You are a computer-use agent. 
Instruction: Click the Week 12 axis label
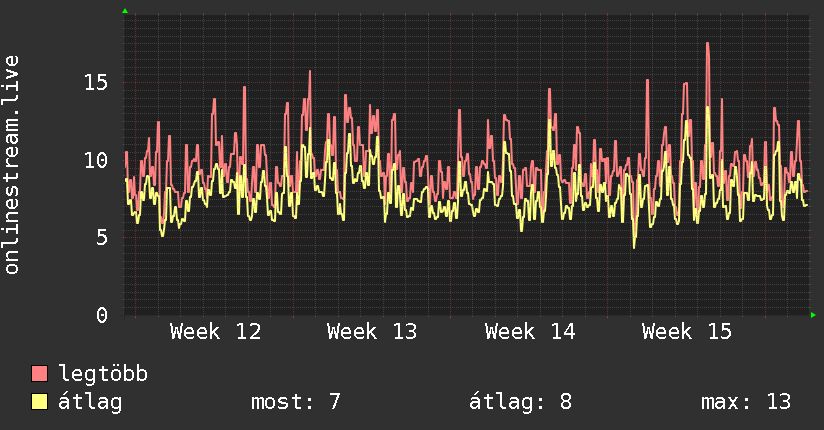coord(215,332)
